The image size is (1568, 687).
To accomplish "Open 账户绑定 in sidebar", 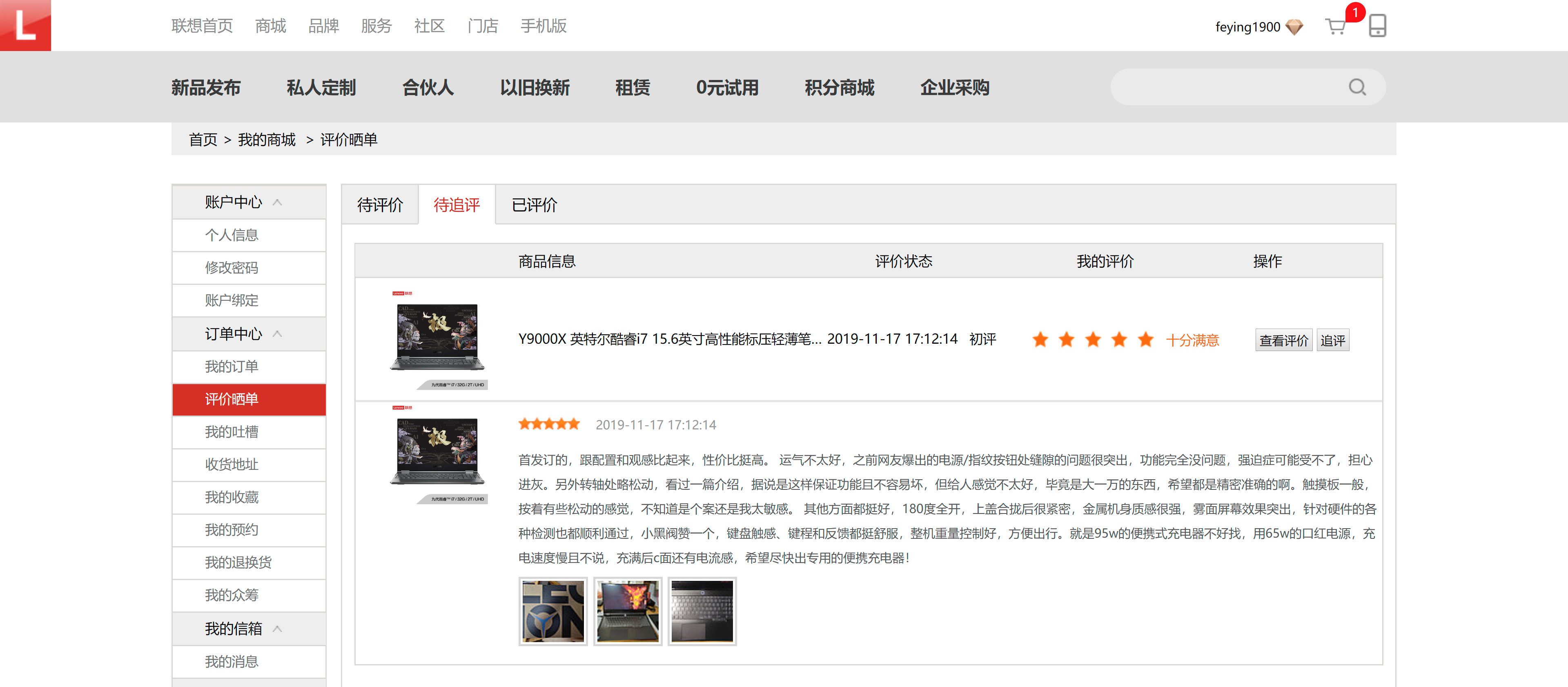I will [249, 300].
